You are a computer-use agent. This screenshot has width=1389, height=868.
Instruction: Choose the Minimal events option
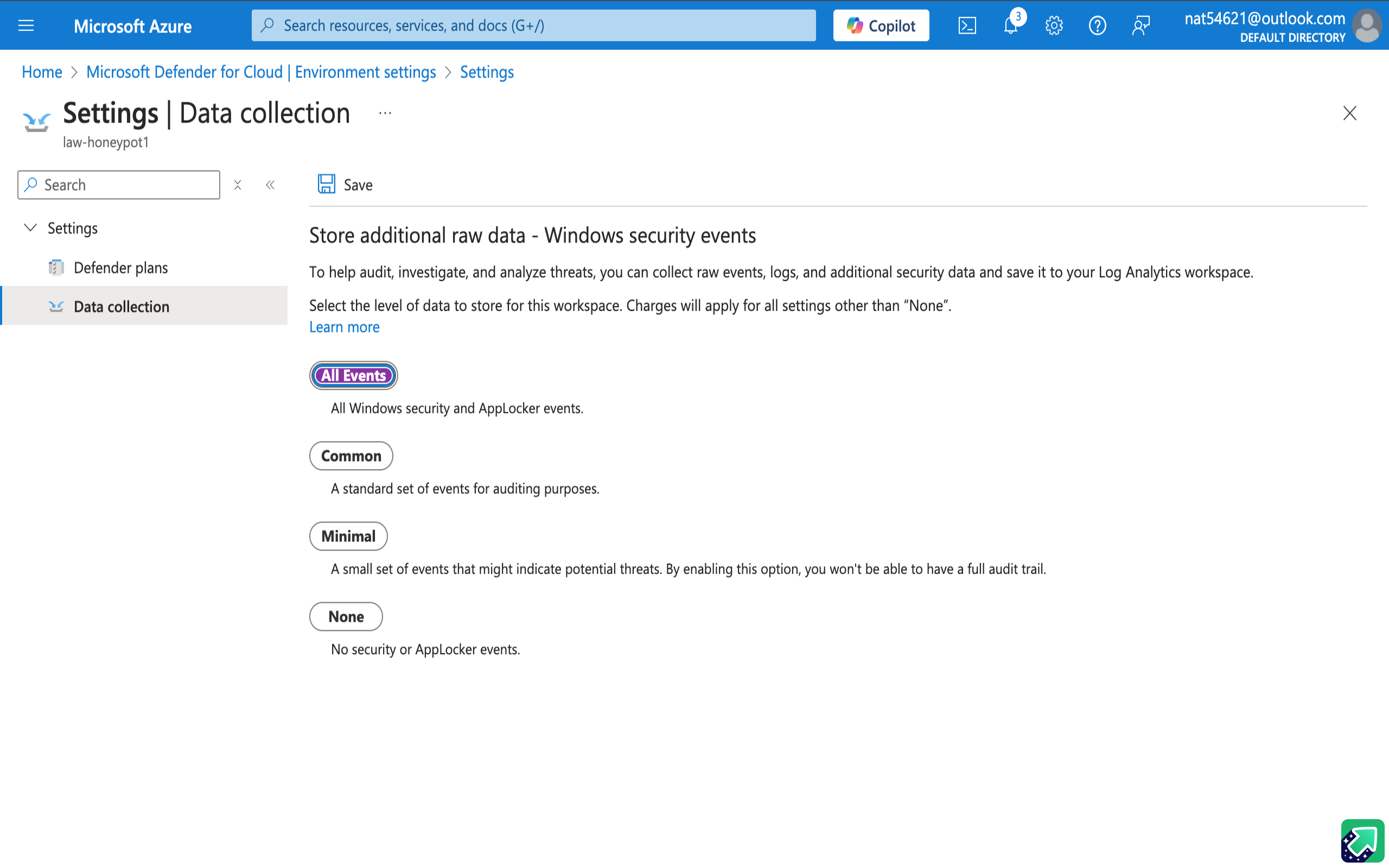pos(348,536)
